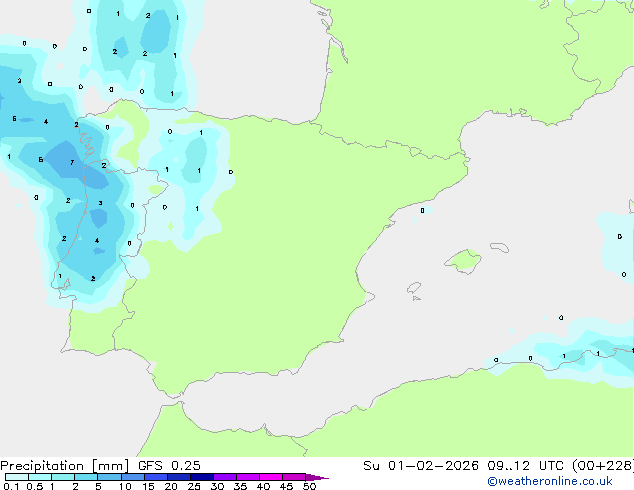The height and width of the screenshot is (490, 634).
Task: Click the Mallorca island on the map
Action: (x=463, y=261)
